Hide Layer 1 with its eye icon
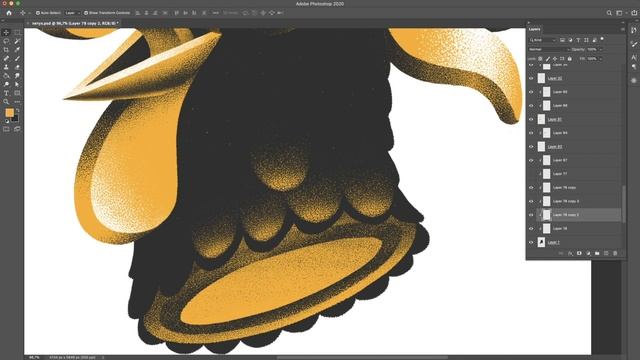 pos(531,242)
